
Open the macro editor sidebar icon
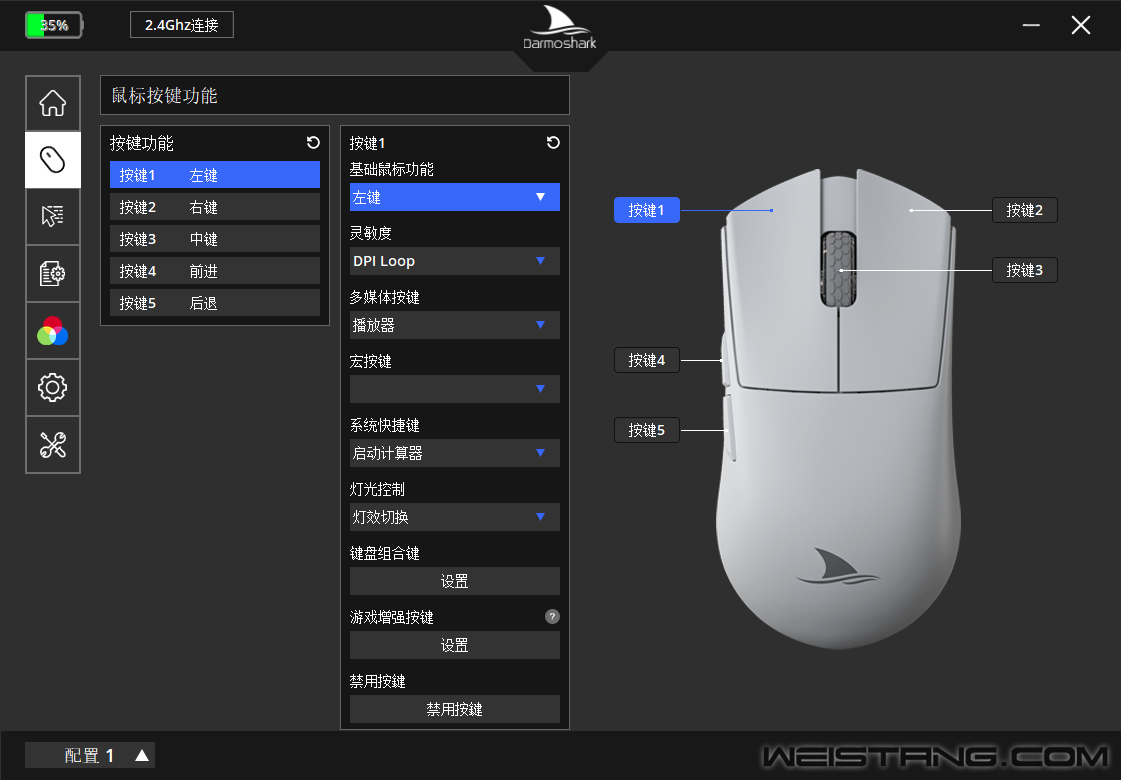[53, 273]
